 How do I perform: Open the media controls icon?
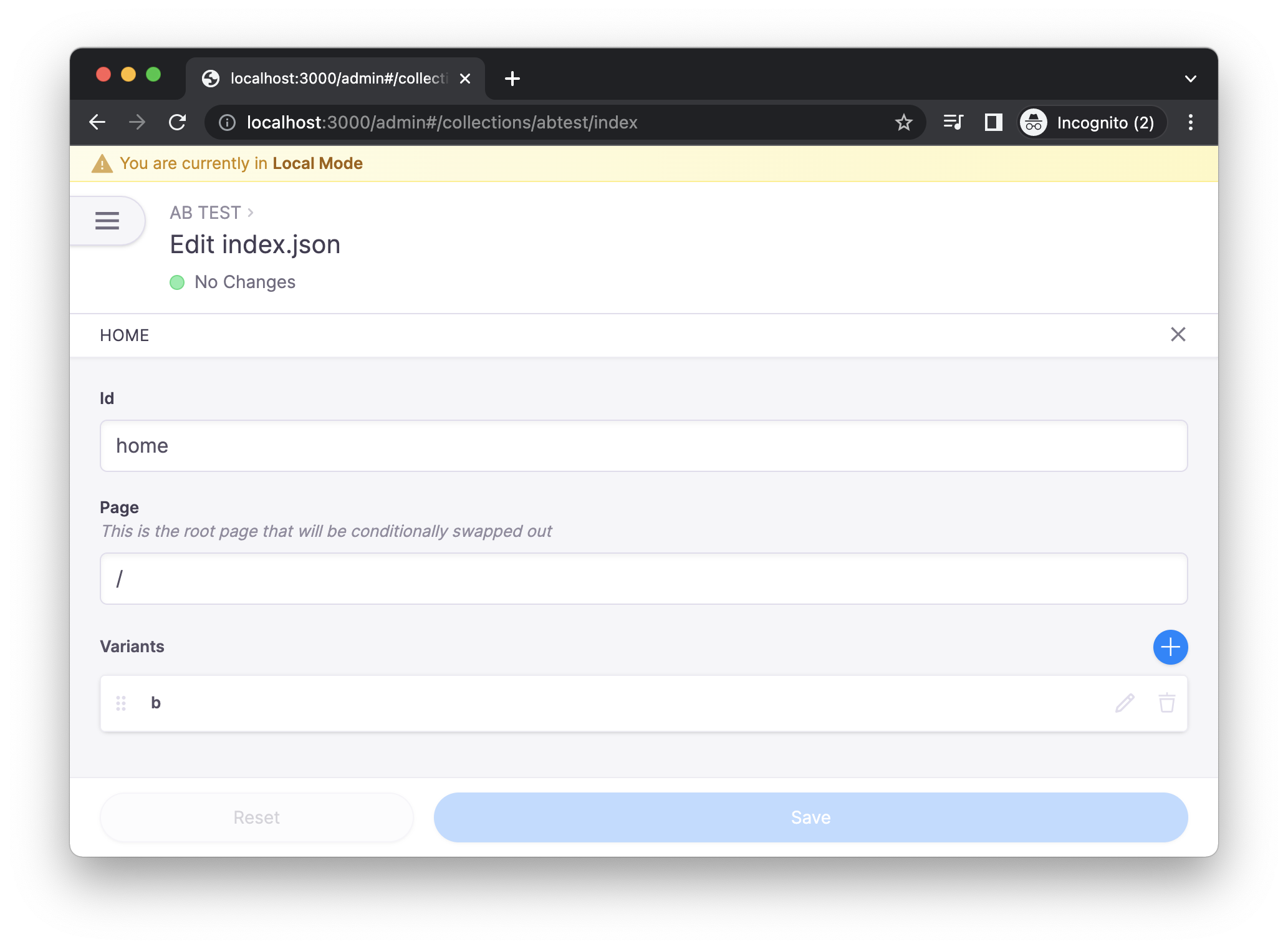click(953, 122)
